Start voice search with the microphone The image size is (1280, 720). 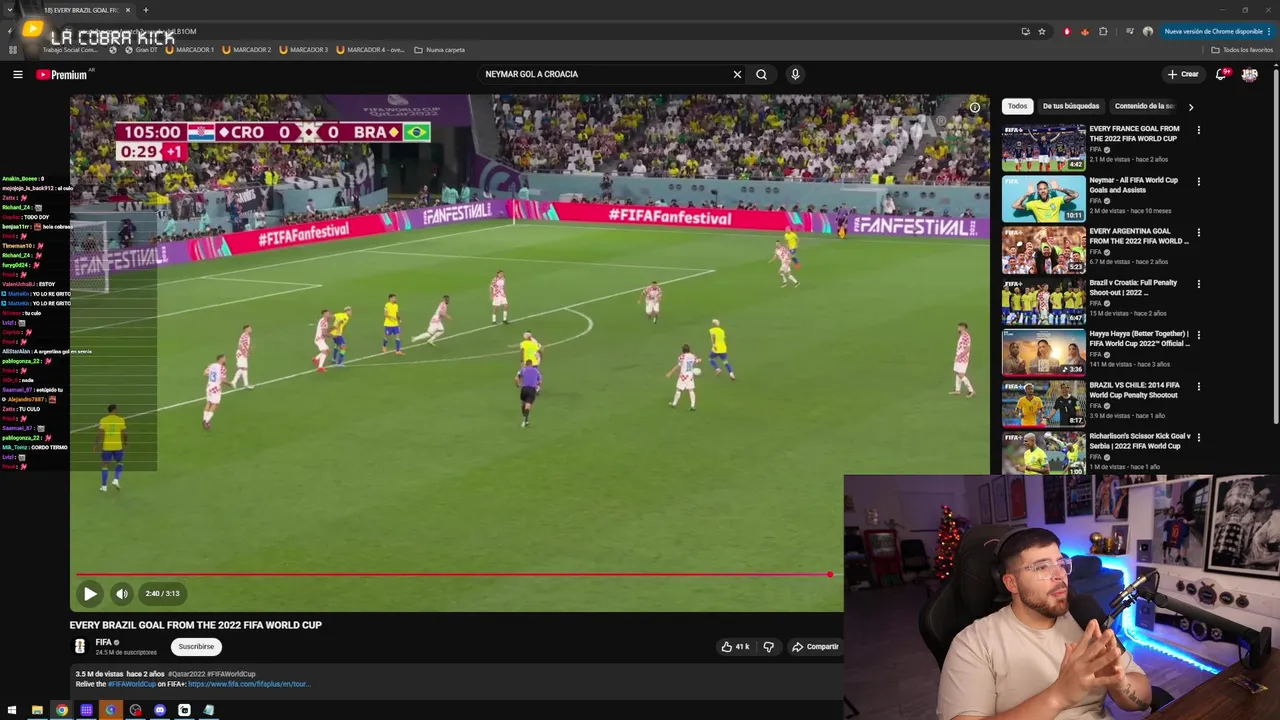[795, 74]
